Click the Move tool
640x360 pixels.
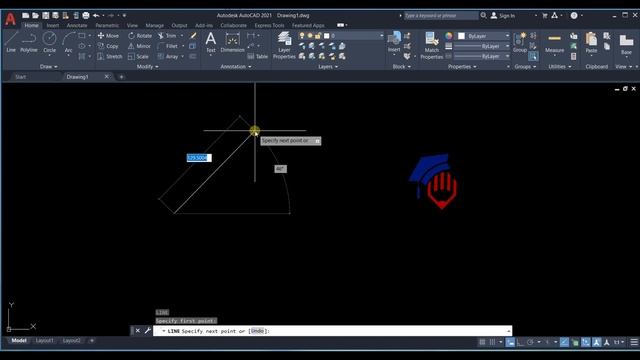(x=108, y=36)
